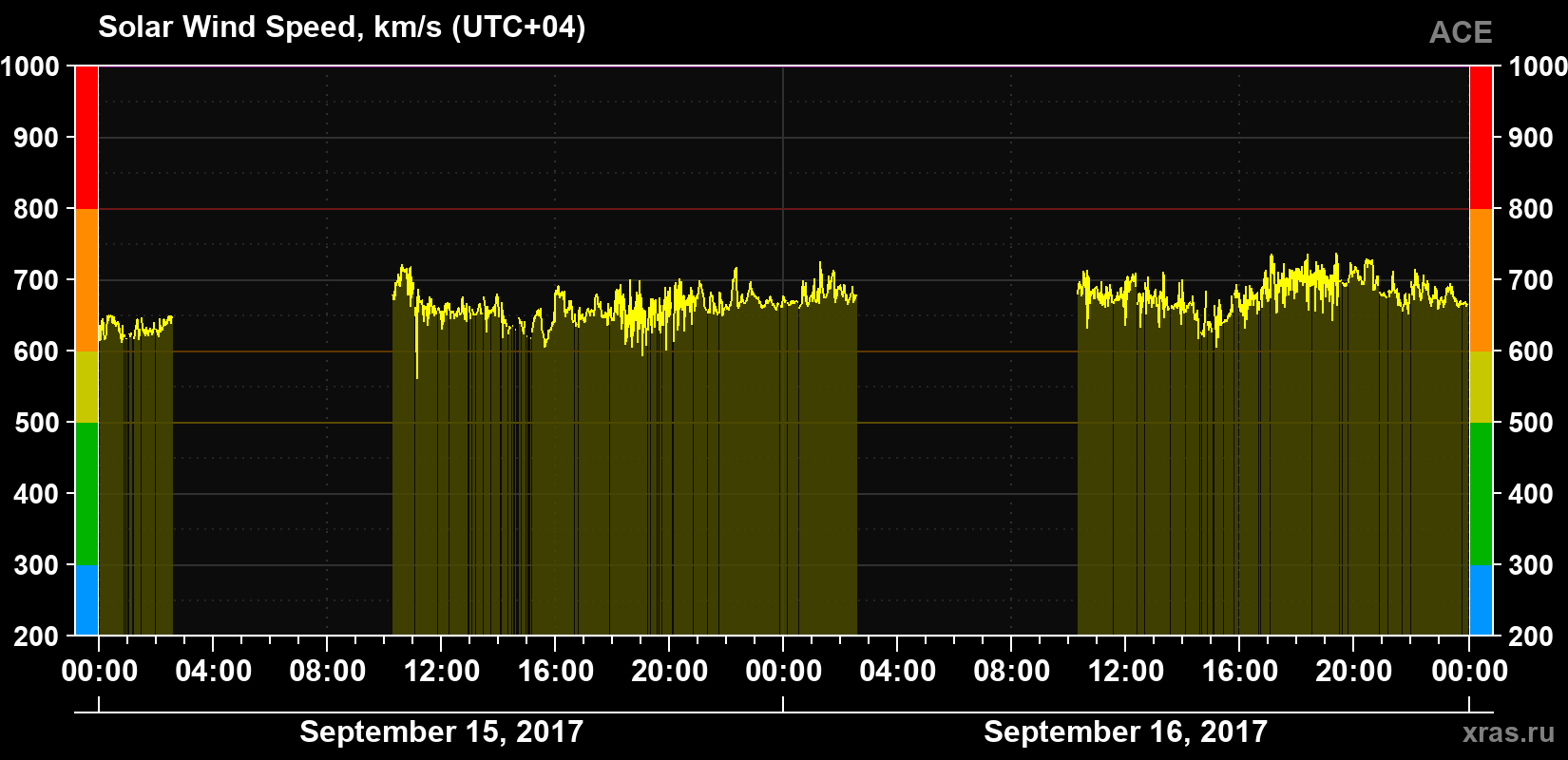Click the 20:00 tick label on September 16
The width and height of the screenshot is (1568, 760).
click(x=1353, y=671)
